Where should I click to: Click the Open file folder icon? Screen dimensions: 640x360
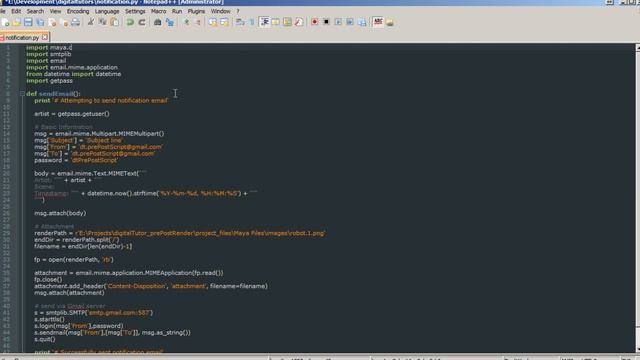[x=16, y=22]
